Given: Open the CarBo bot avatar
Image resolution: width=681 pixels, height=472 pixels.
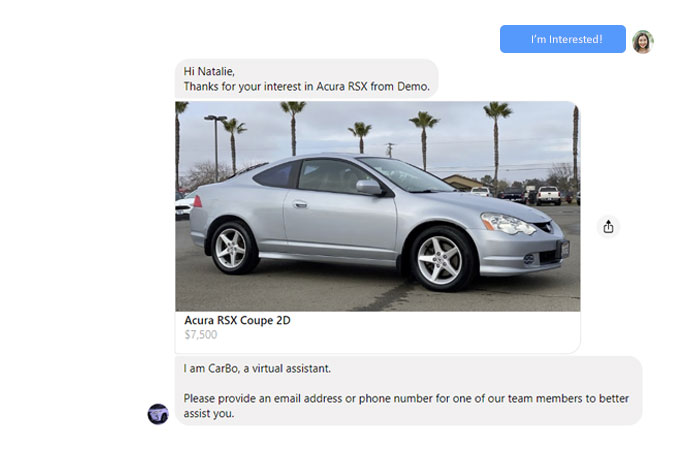Looking at the screenshot, I should 158,414.
